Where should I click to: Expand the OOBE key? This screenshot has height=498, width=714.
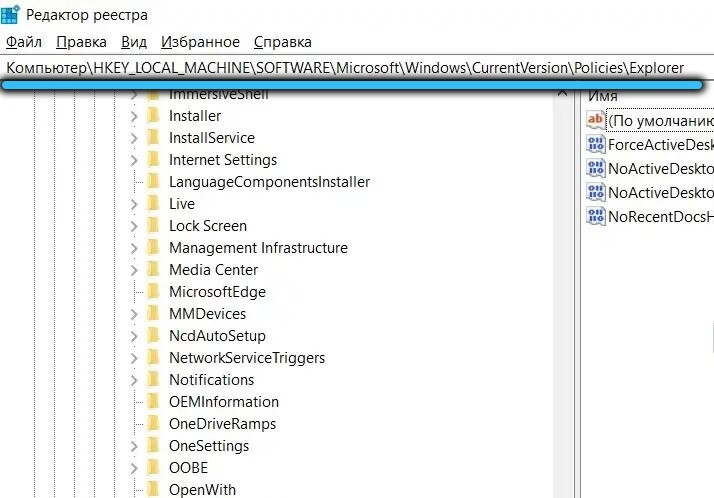click(x=134, y=468)
